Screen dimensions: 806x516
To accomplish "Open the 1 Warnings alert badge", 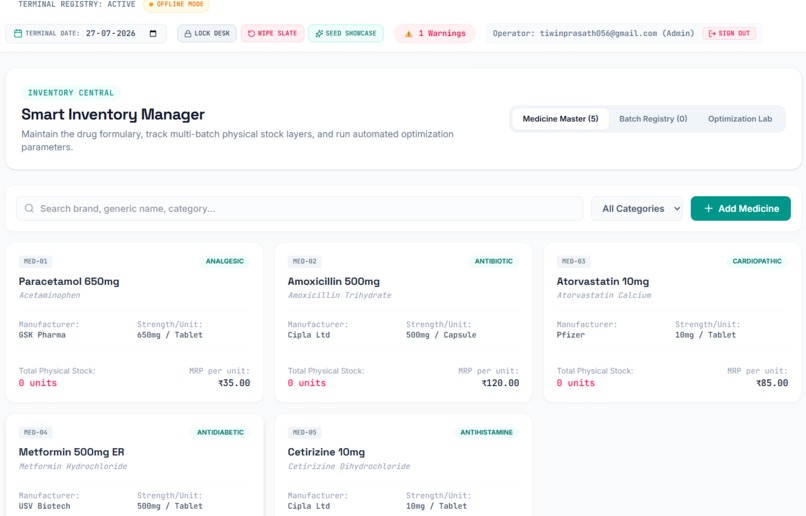I will coord(435,33).
